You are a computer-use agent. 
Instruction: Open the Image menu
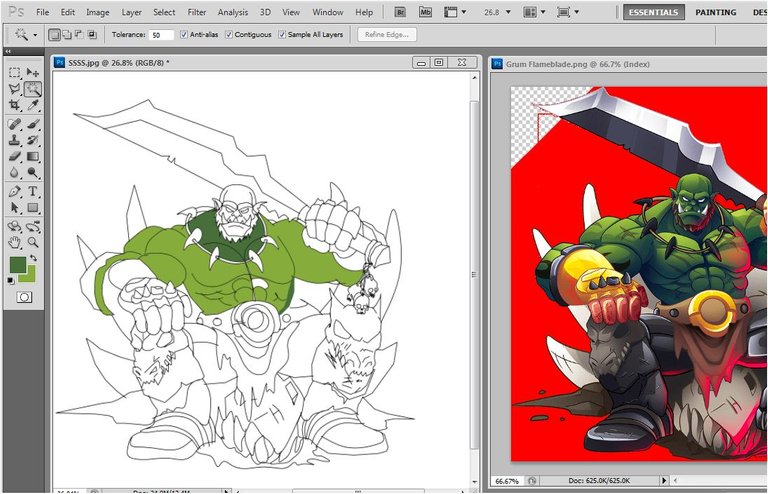97,12
